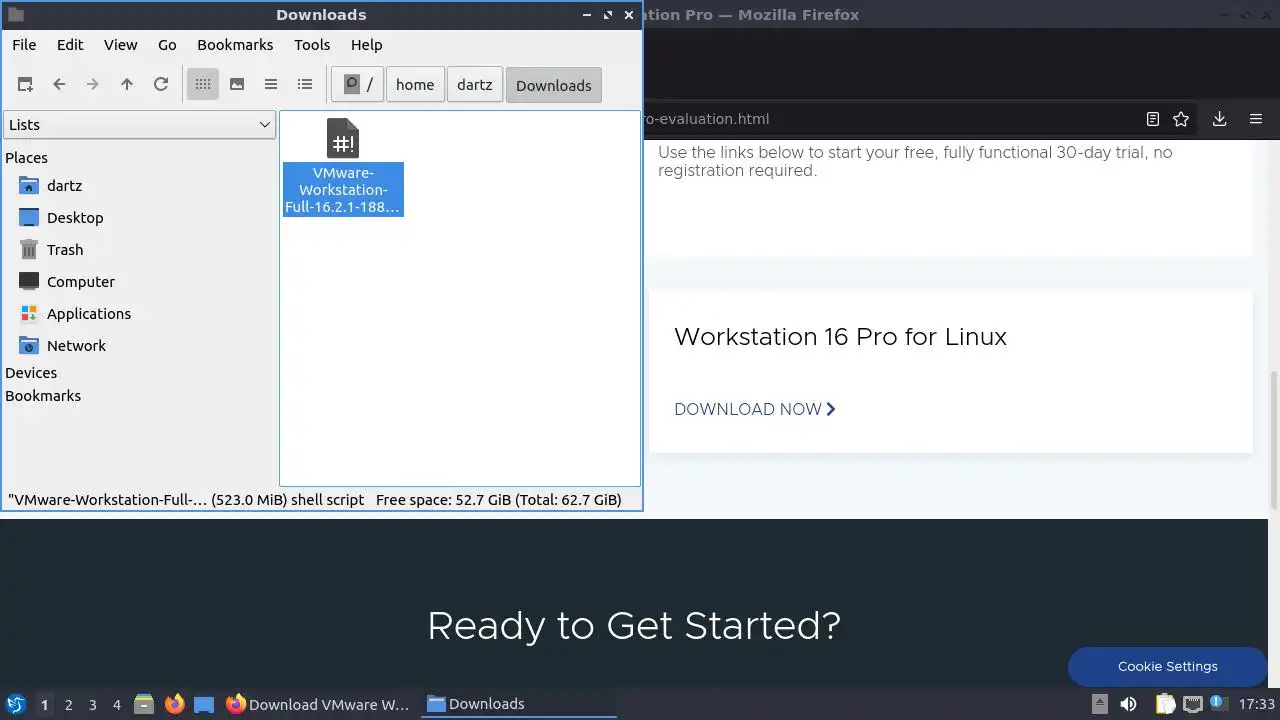
Task: Expand the Bookmarks section in sidebar
Action: coord(43,396)
